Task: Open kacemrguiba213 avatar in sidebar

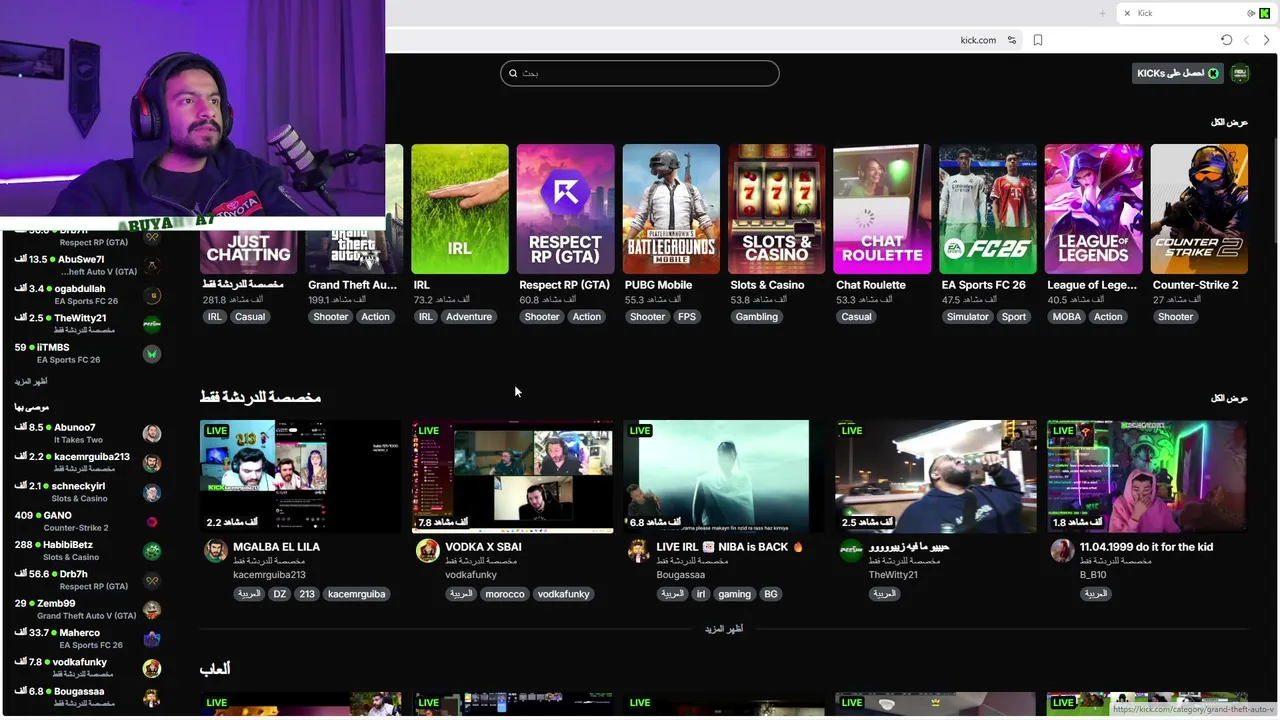Action: pyautogui.click(x=152, y=463)
